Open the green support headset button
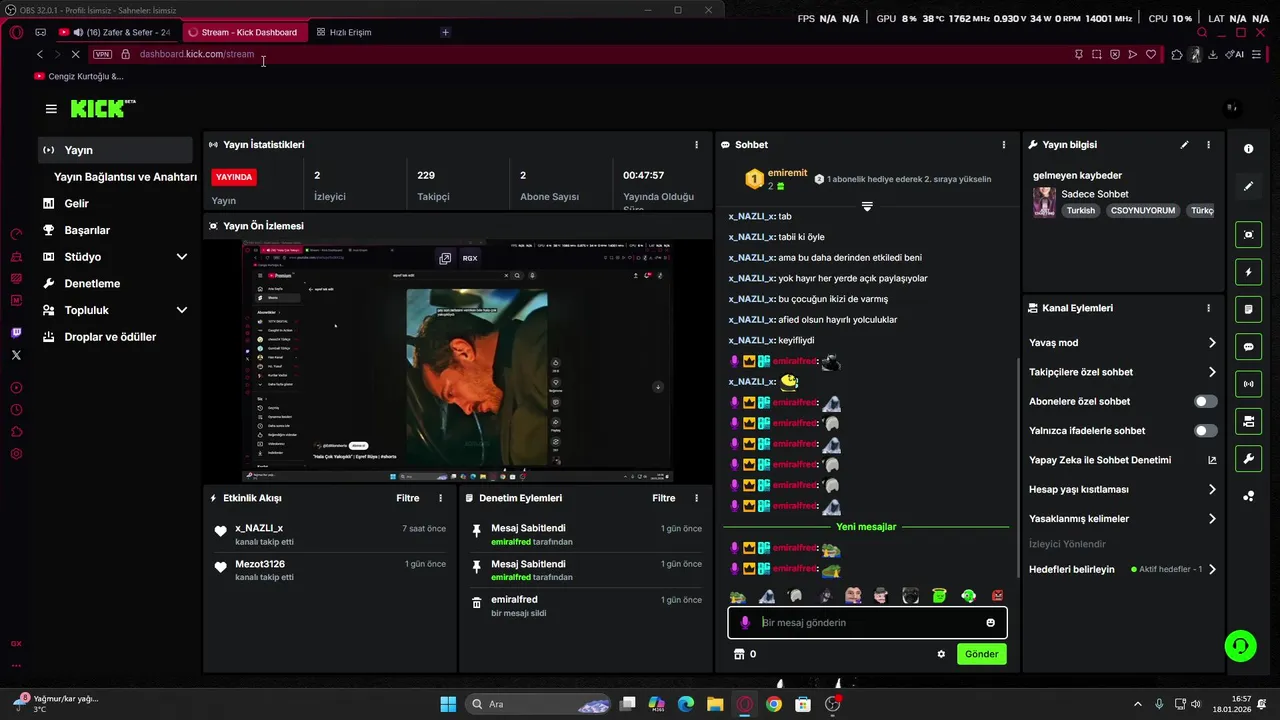The height and width of the screenshot is (720, 1280). click(1240, 646)
